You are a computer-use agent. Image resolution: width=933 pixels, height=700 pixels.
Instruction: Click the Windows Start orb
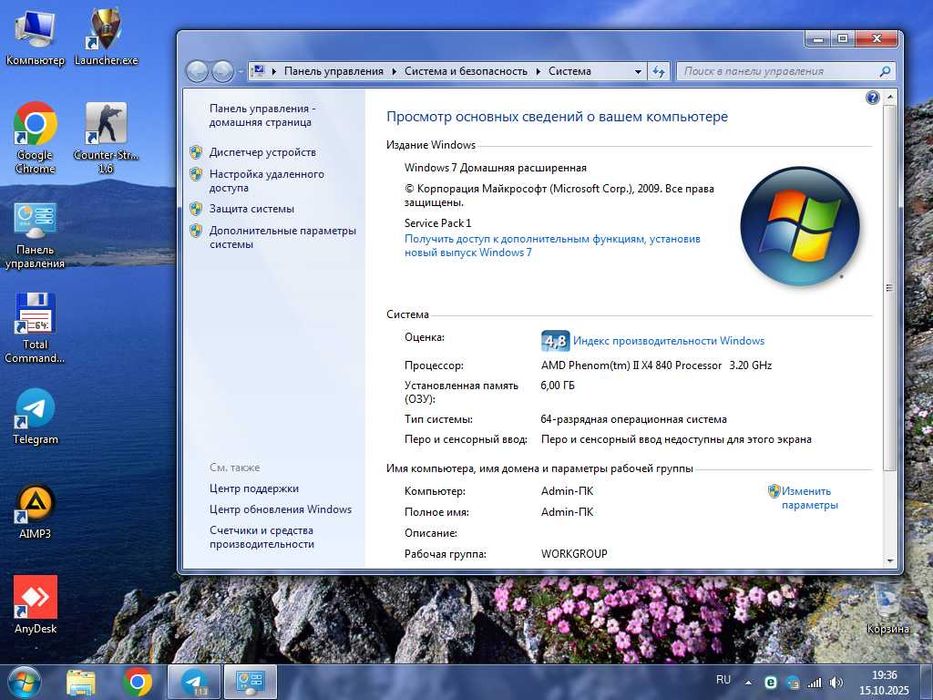click(x=22, y=682)
